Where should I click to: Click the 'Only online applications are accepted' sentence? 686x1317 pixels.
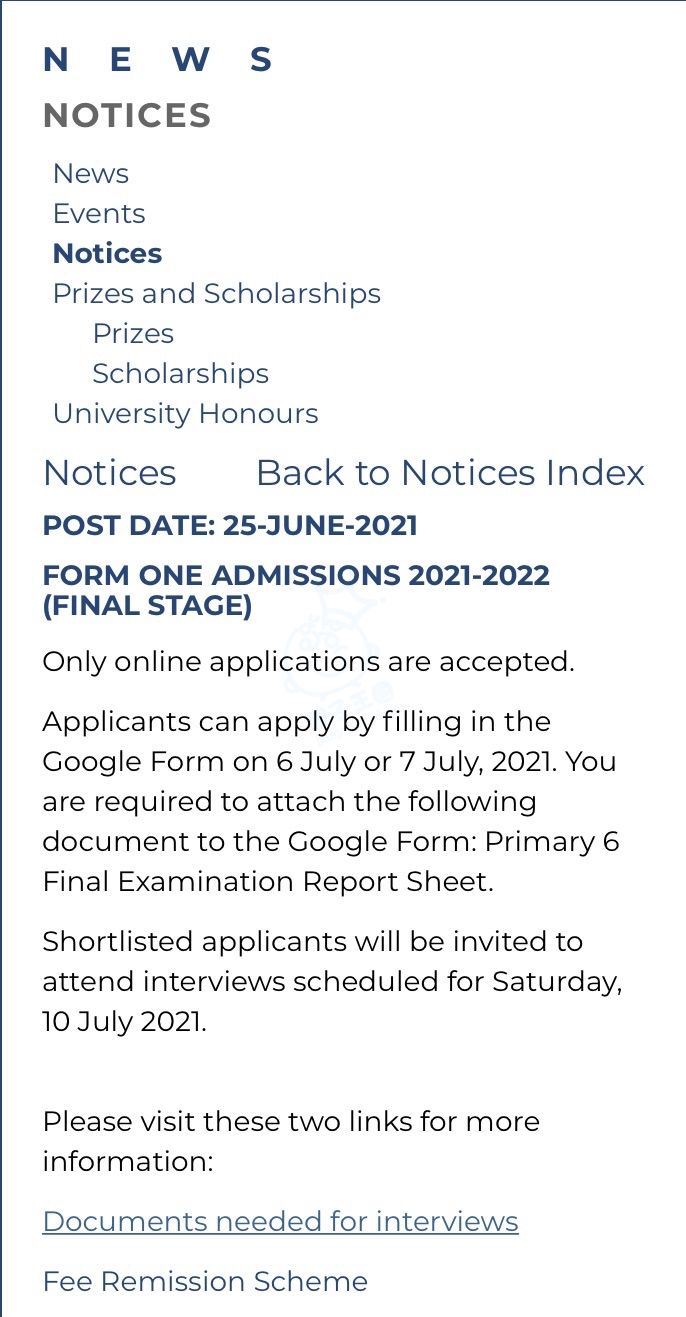pos(308,662)
